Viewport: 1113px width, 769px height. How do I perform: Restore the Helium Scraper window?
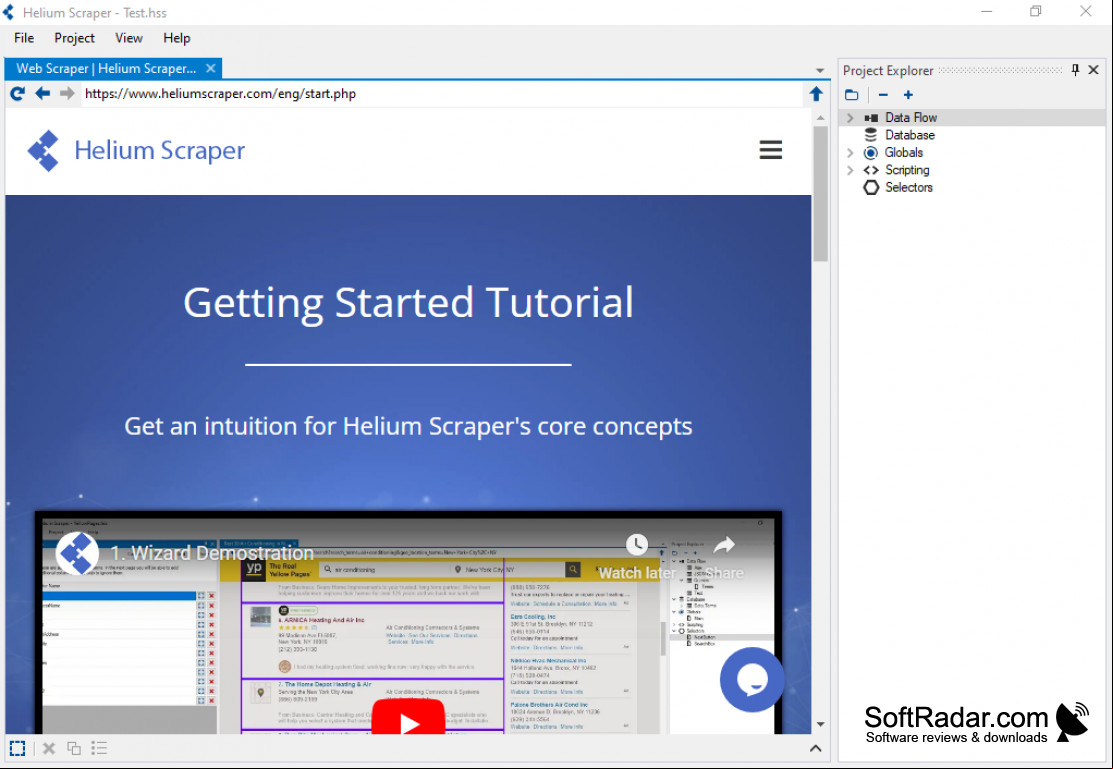pyautogui.click(x=1036, y=11)
